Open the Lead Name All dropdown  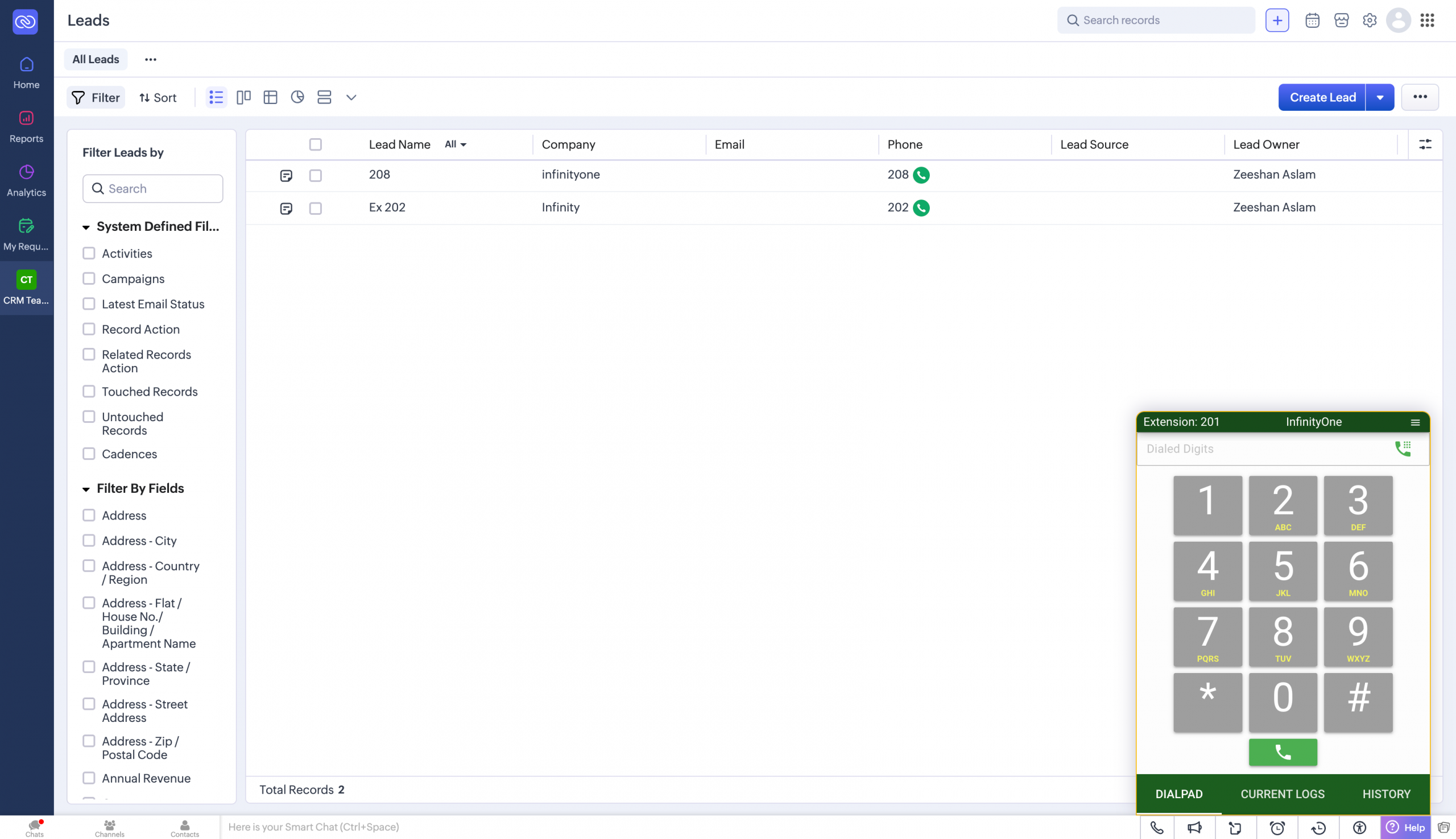pos(456,144)
